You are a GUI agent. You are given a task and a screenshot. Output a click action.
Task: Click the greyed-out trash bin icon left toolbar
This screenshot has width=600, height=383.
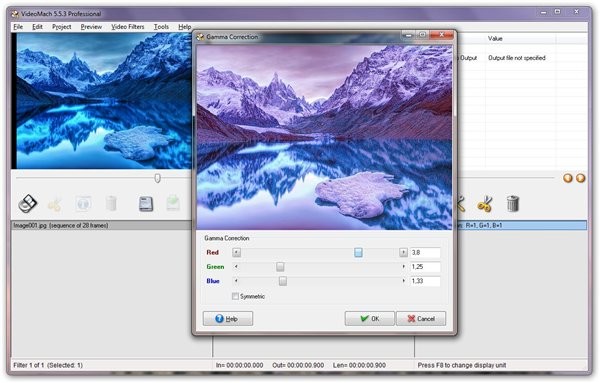111,204
